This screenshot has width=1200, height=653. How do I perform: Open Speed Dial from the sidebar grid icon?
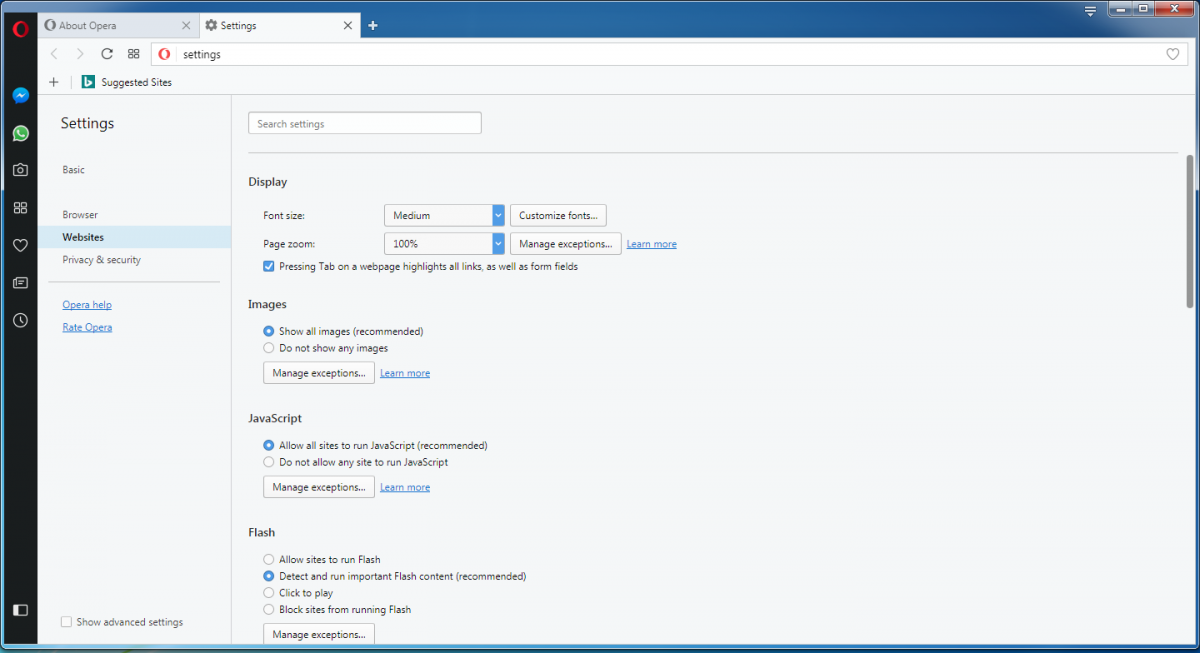coord(20,208)
